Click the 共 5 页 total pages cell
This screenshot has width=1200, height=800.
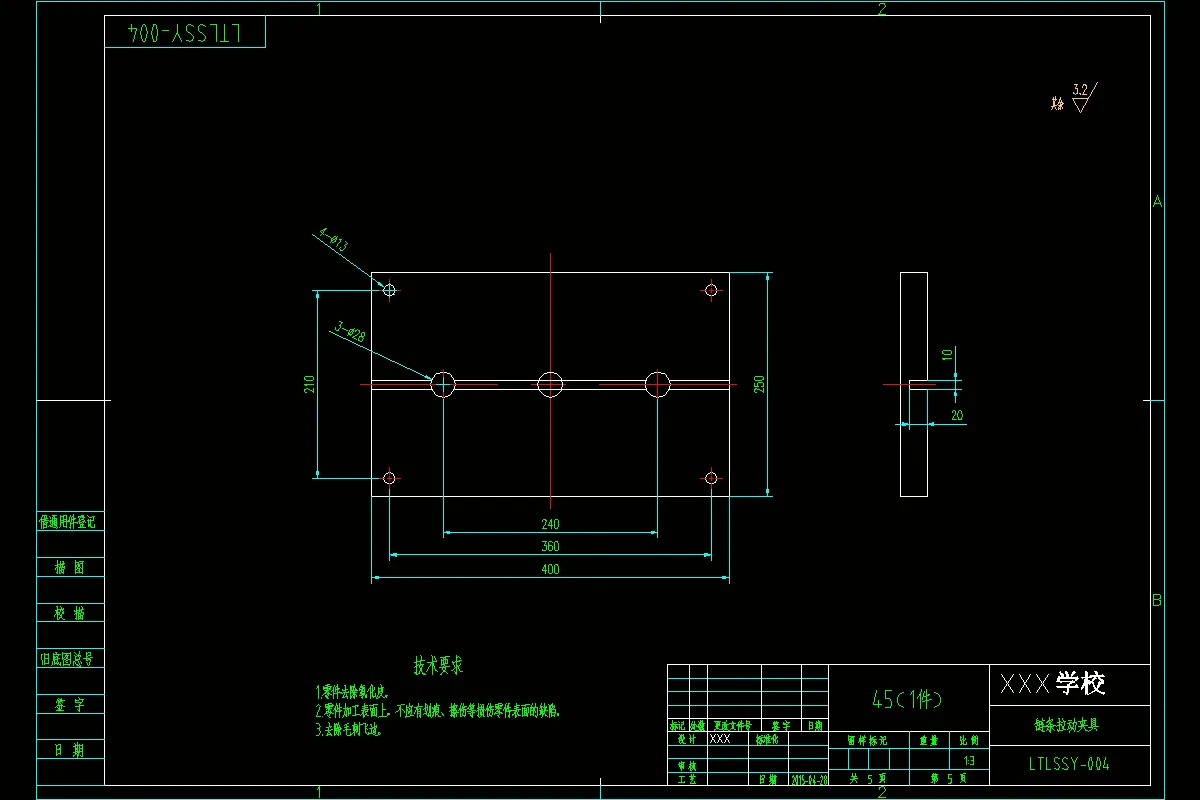tap(868, 779)
